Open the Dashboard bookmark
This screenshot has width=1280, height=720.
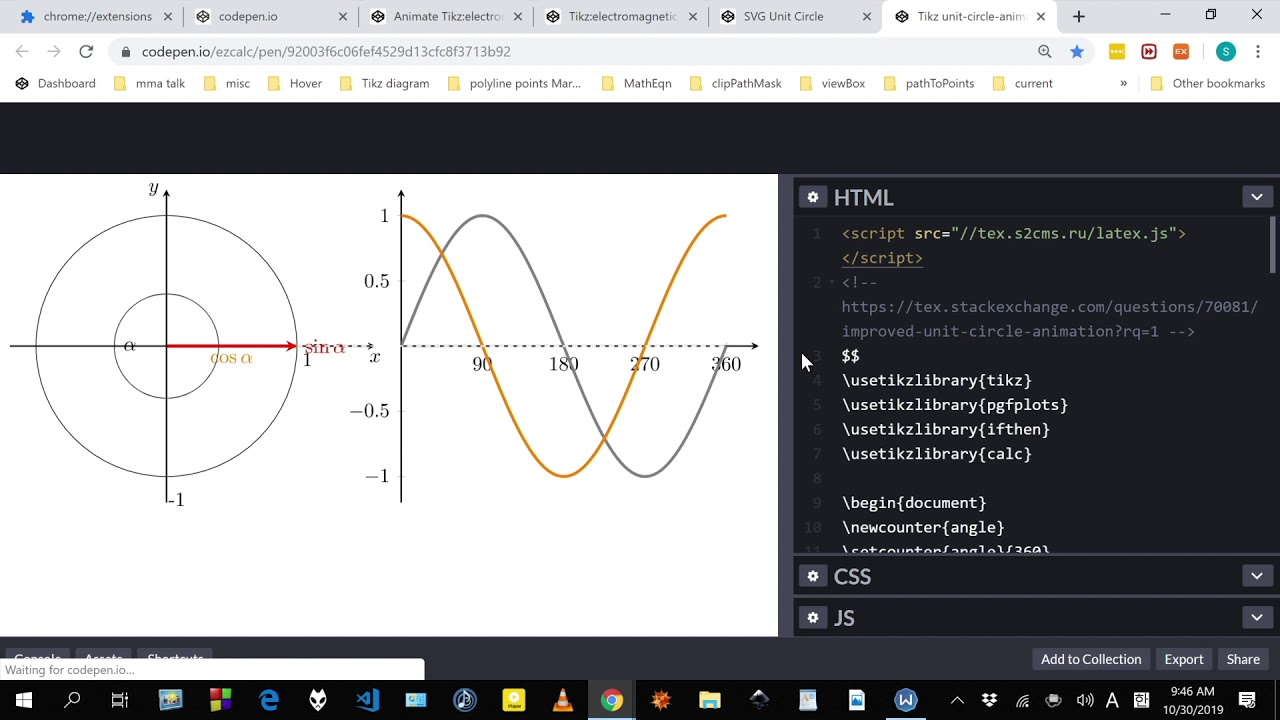pos(56,83)
